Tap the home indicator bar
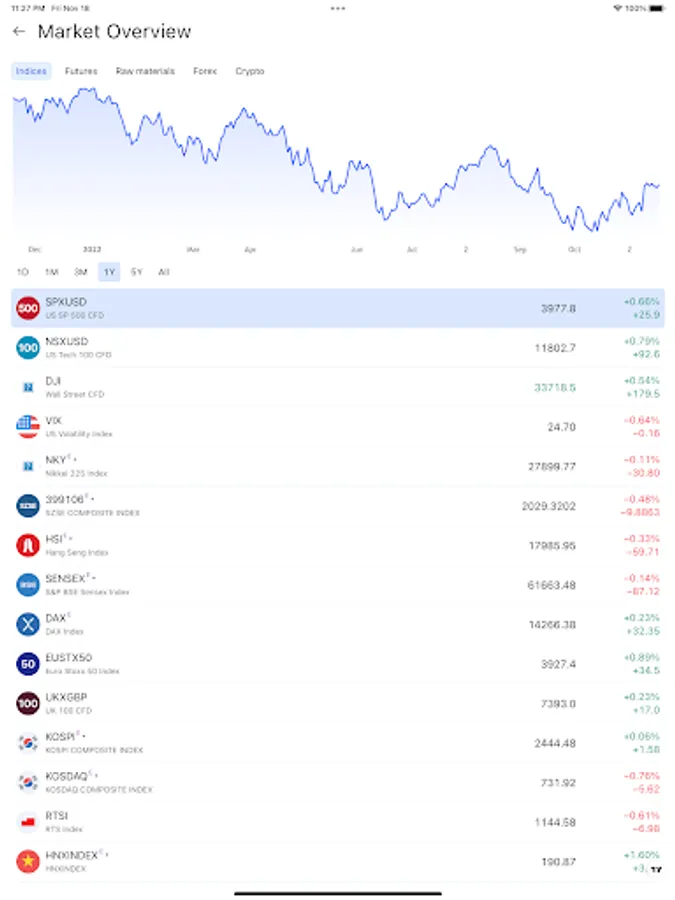The image size is (675, 900). pyautogui.click(x=337, y=892)
